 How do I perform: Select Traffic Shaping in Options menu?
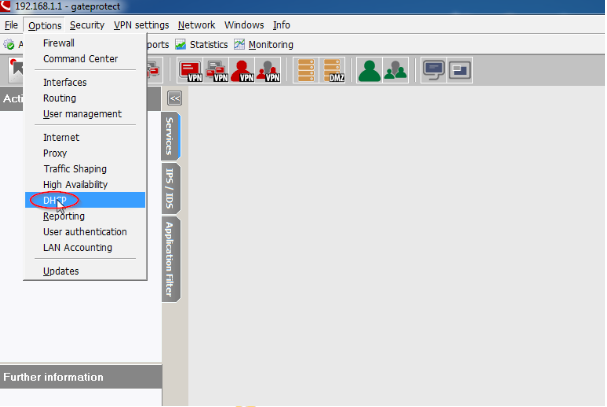click(x=74, y=169)
